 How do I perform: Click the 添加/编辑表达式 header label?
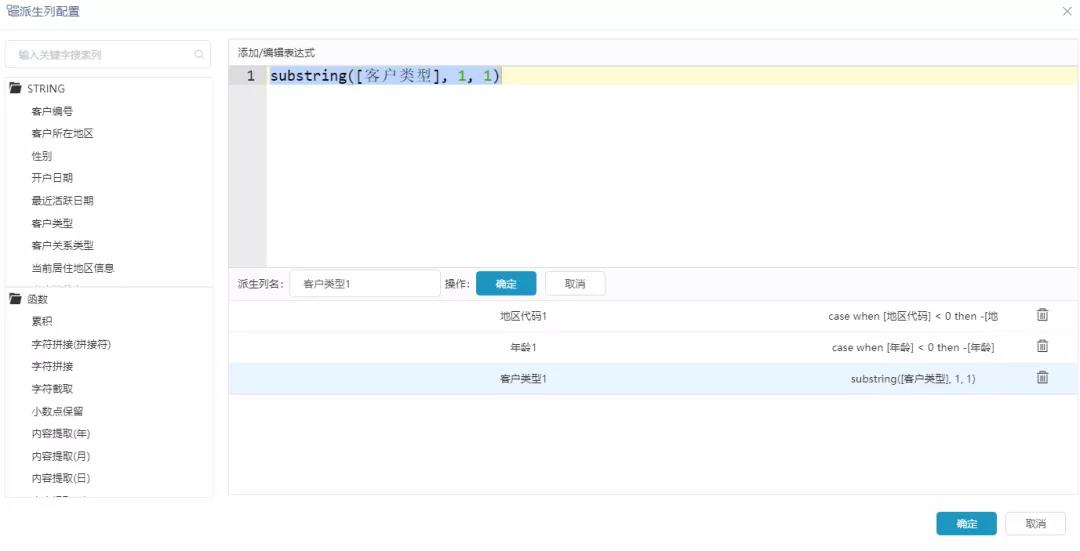(276, 52)
